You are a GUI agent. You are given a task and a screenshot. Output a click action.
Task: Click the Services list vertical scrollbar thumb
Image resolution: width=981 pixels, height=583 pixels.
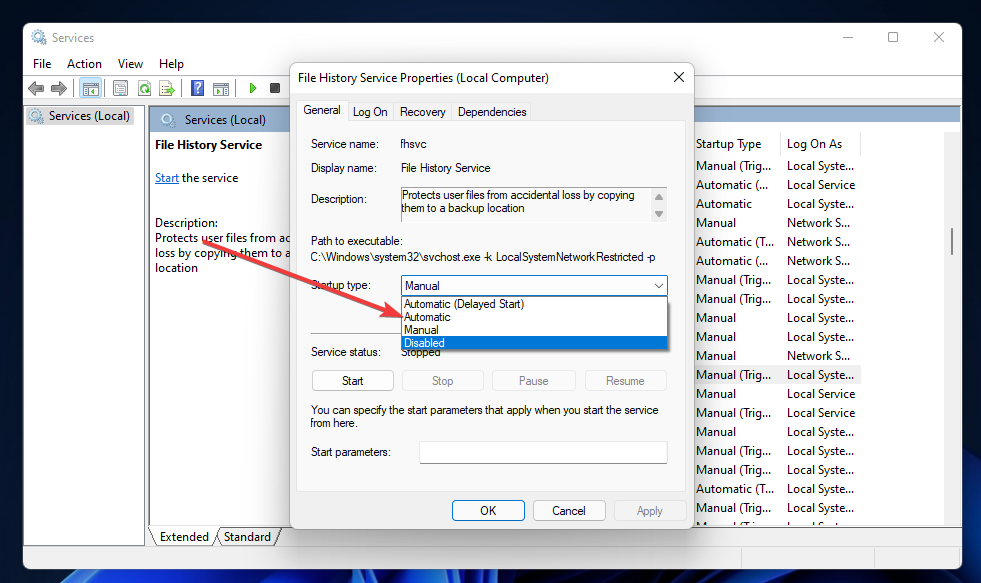coord(952,241)
